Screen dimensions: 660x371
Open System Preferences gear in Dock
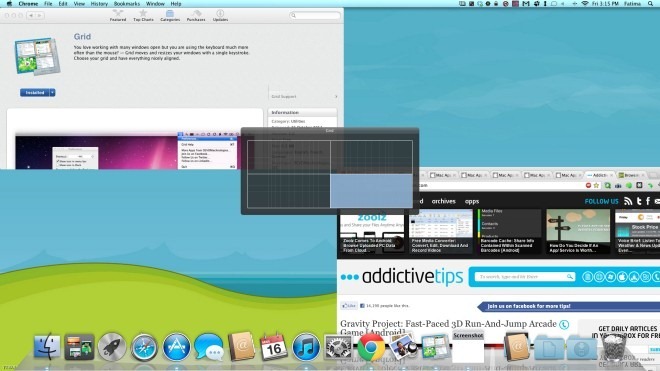pyautogui.click(x=338, y=347)
